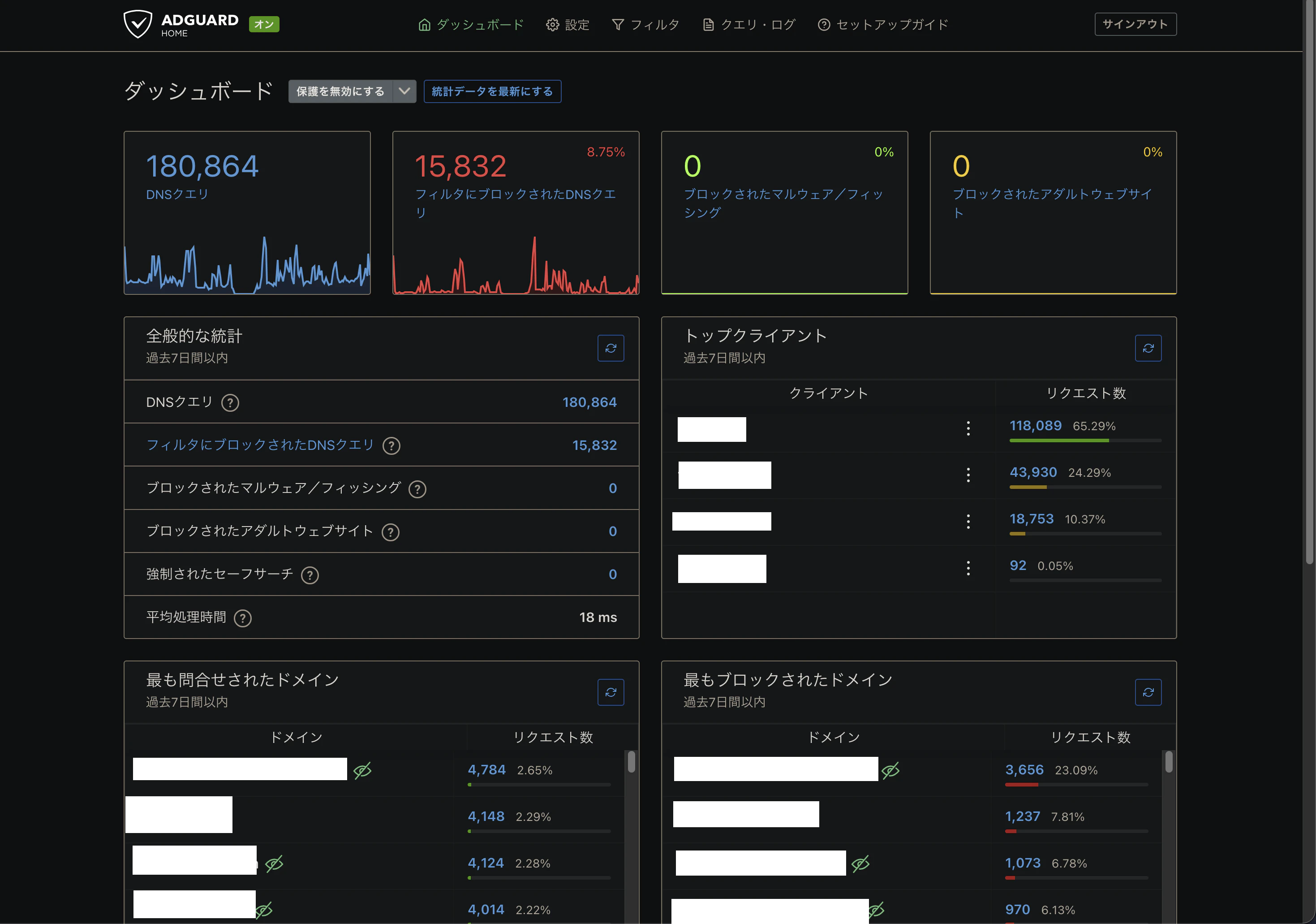Click the 保護を無効にする button

340,91
